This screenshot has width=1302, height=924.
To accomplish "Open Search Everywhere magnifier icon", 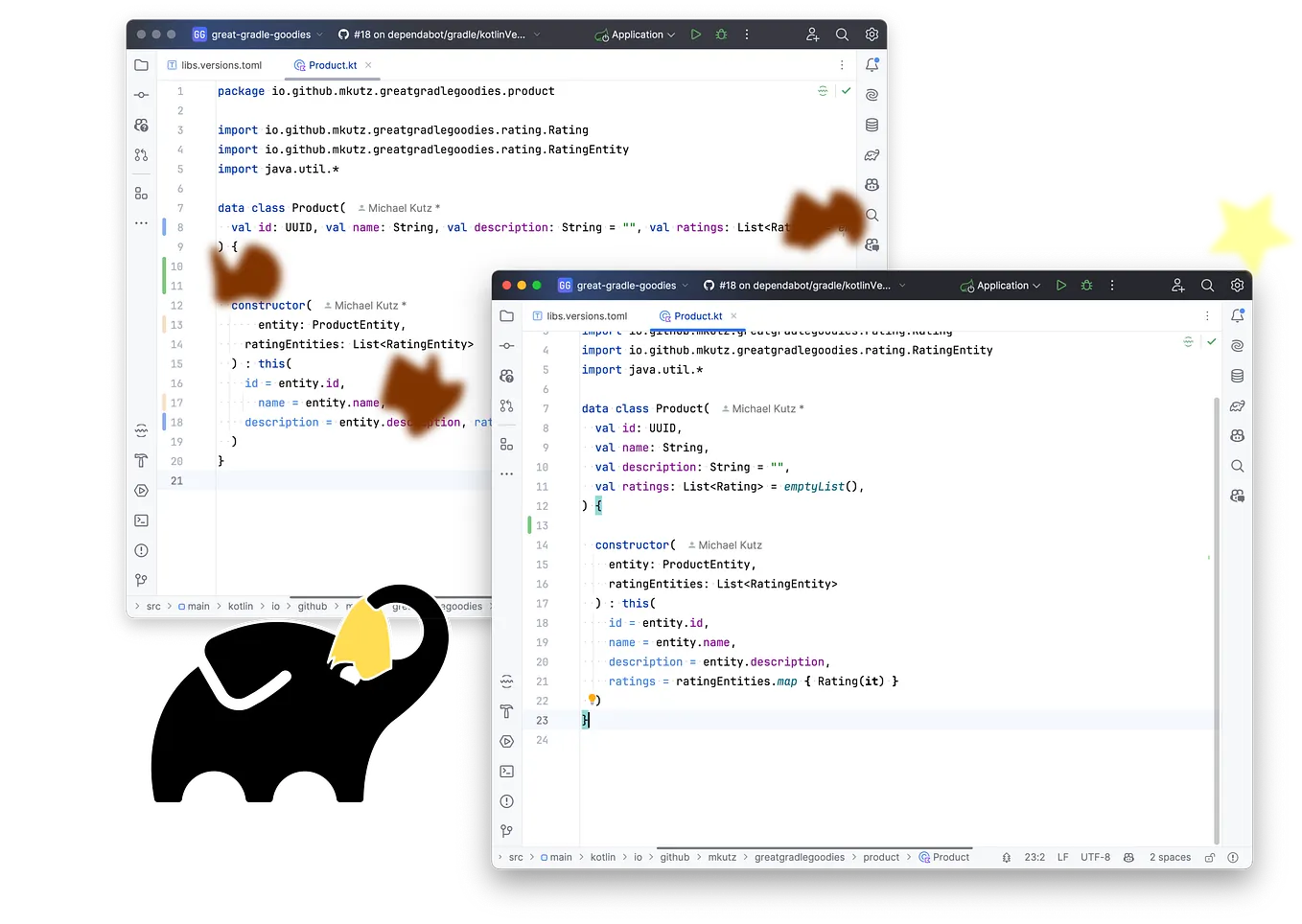I will (x=1208, y=285).
